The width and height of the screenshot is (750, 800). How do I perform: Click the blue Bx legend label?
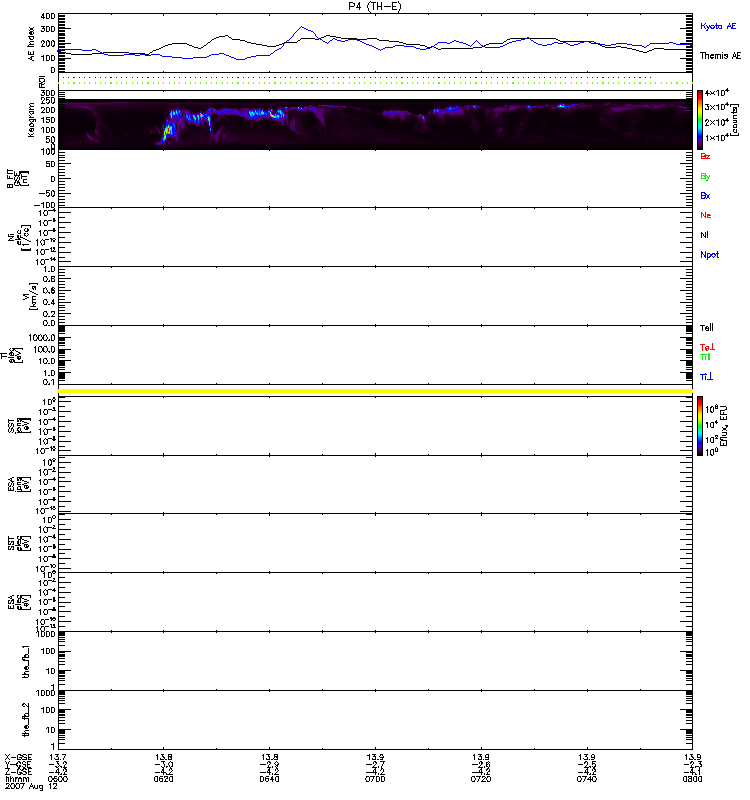[705, 195]
